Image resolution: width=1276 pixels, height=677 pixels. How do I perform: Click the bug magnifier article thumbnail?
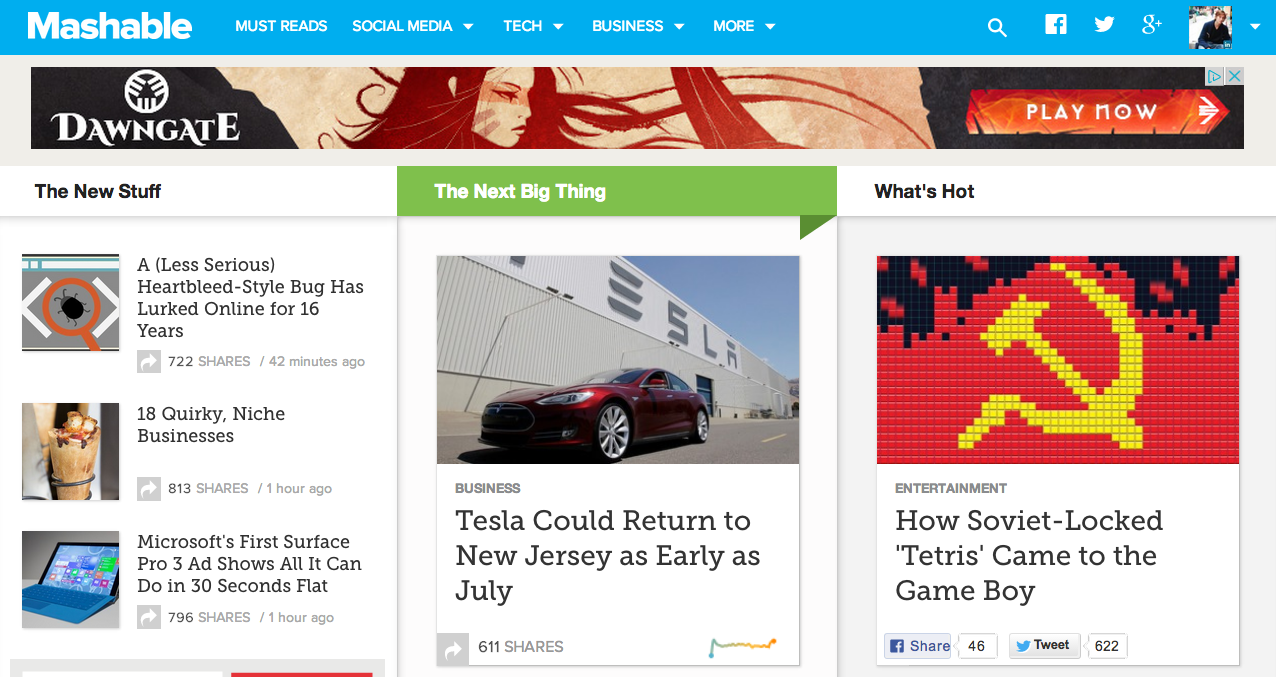click(x=70, y=302)
